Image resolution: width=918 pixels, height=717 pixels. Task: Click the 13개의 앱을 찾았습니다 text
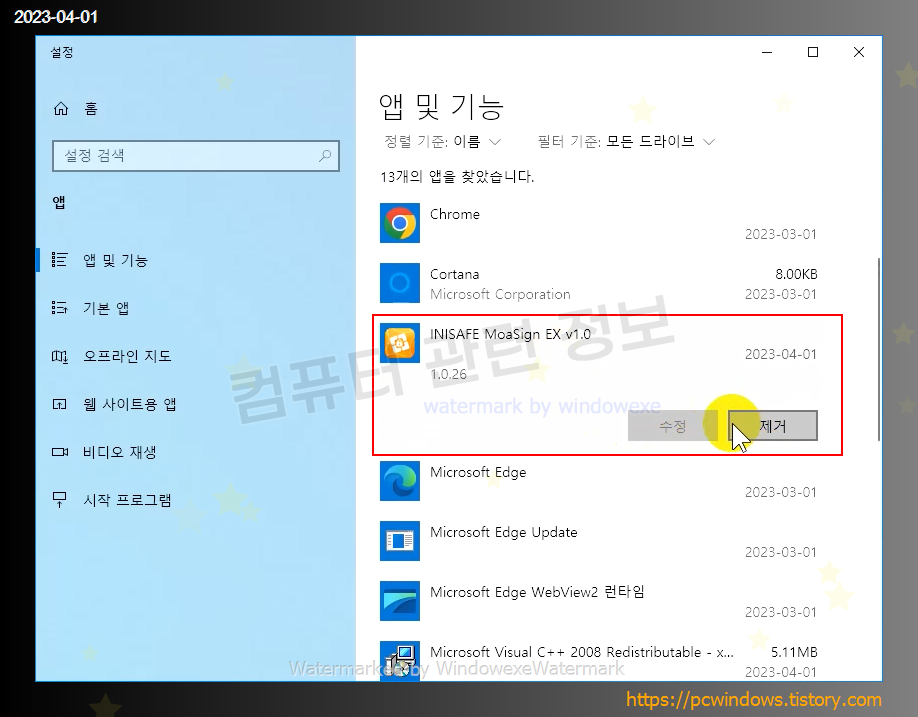457,177
